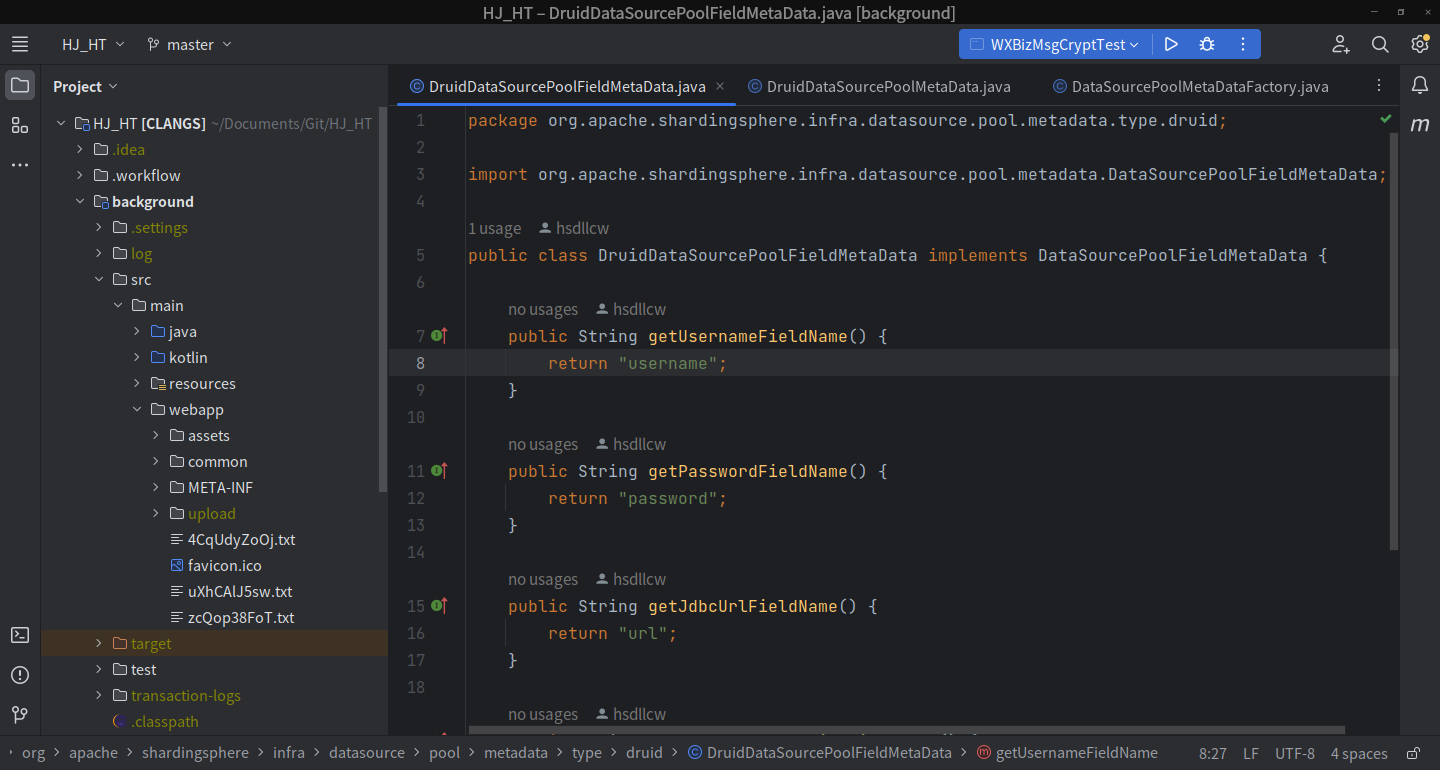This screenshot has height=770, width=1440.
Task: Click project tree vertical scrollbar
Action: coord(383,300)
